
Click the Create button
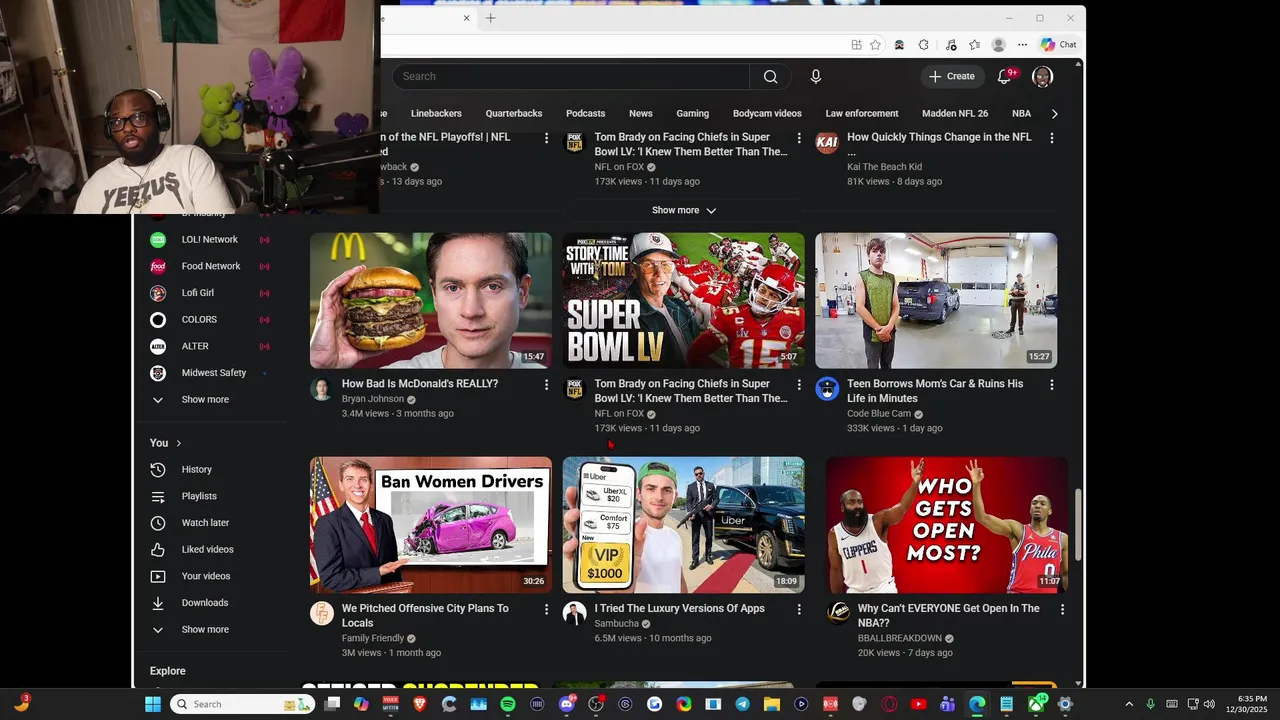point(951,76)
